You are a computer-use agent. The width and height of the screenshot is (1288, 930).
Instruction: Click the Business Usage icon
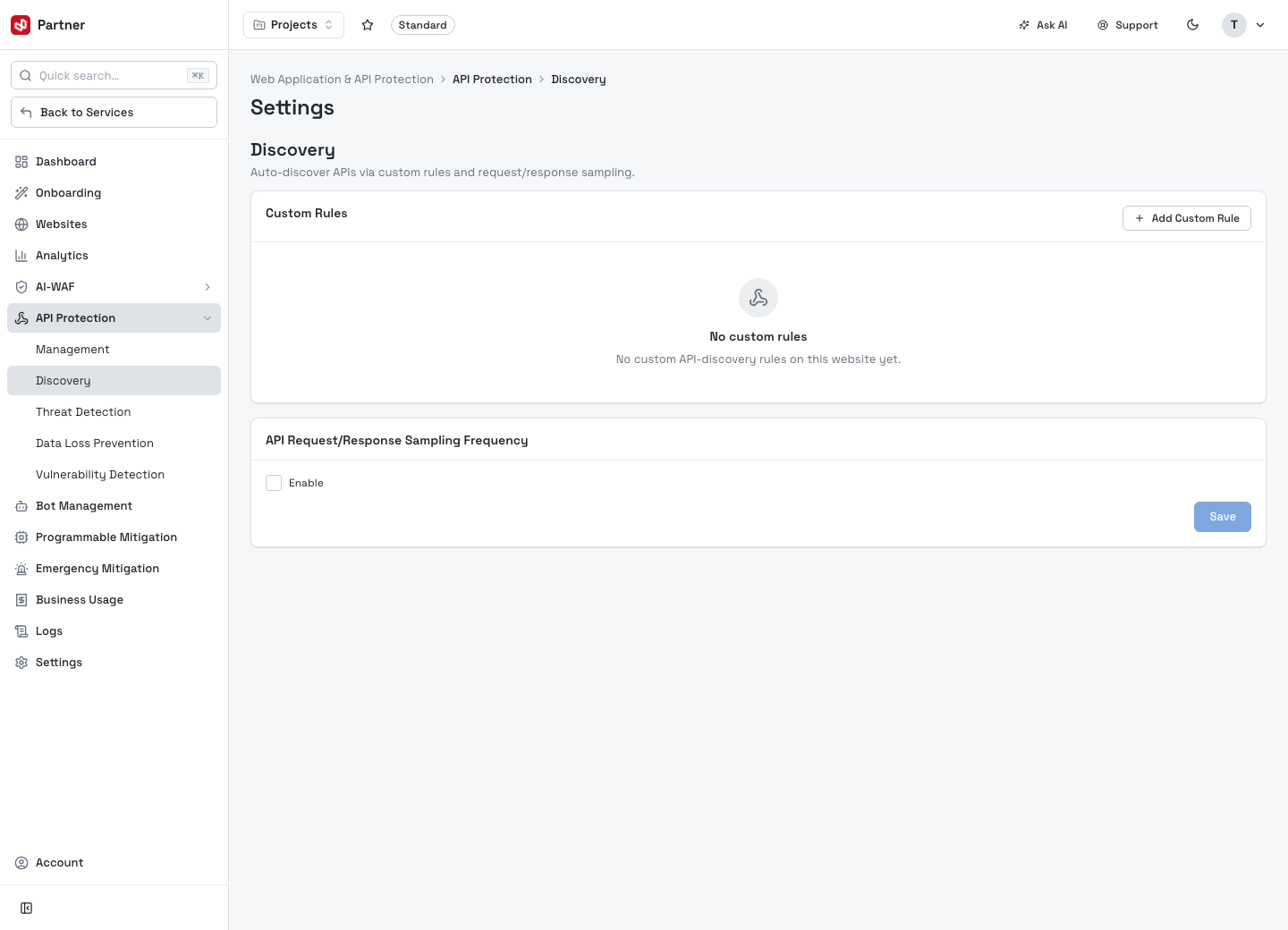[x=21, y=600]
